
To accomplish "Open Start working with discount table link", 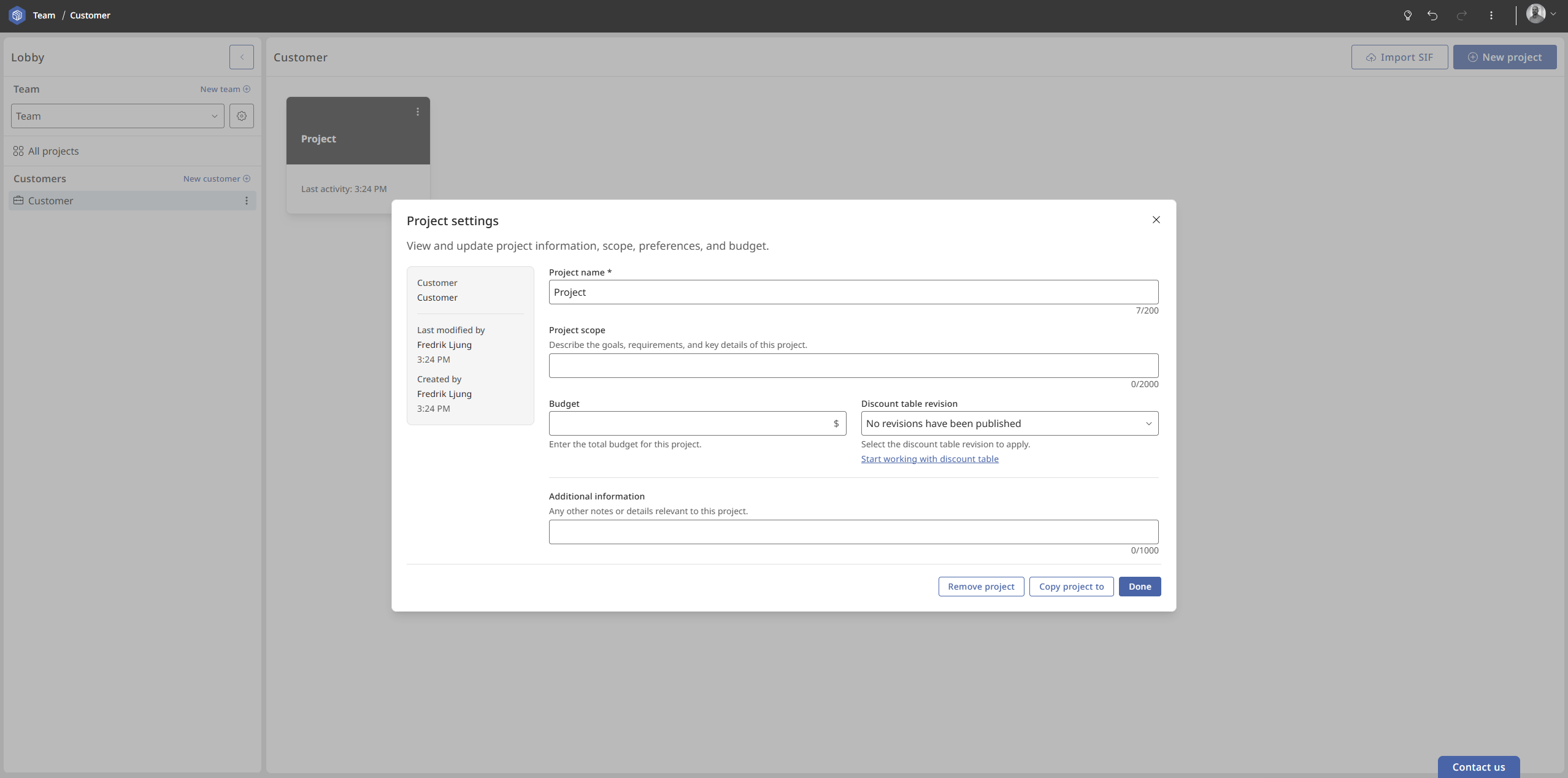I will (930, 459).
